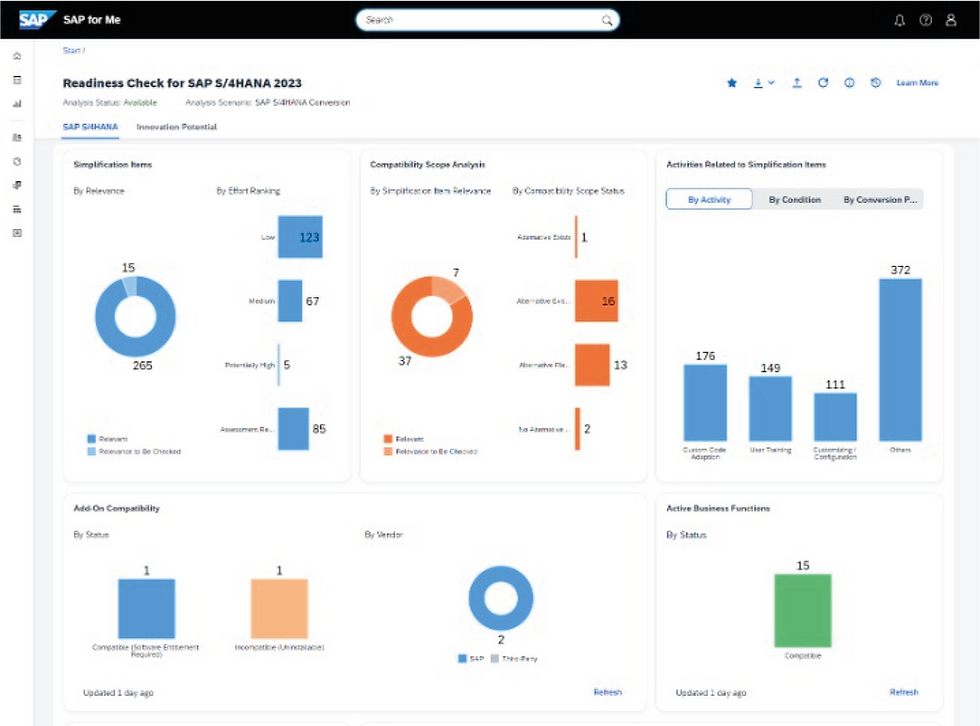The width and height of the screenshot is (980, 726).
Task: Open the history clock icon
Action: point(876,82)
